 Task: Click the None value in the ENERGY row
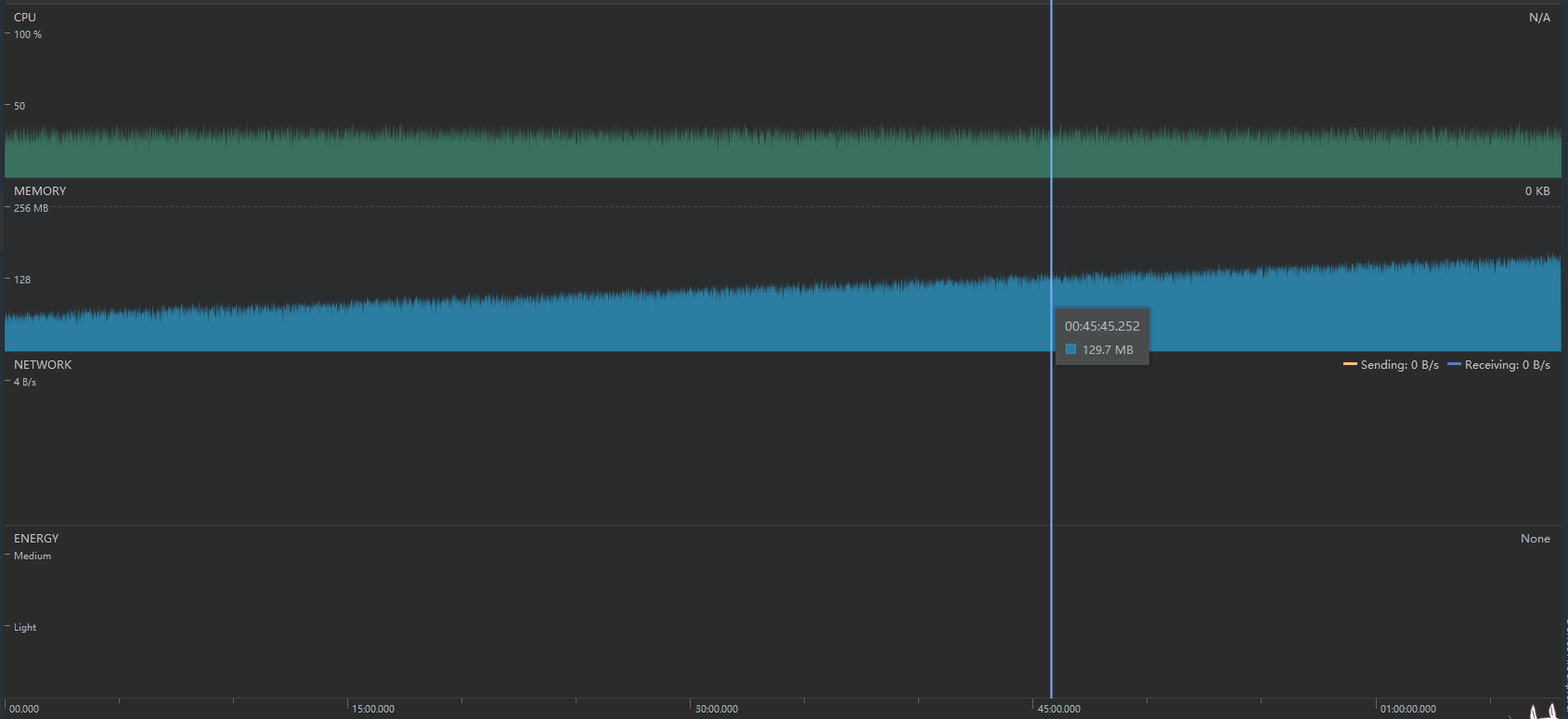1536,539
